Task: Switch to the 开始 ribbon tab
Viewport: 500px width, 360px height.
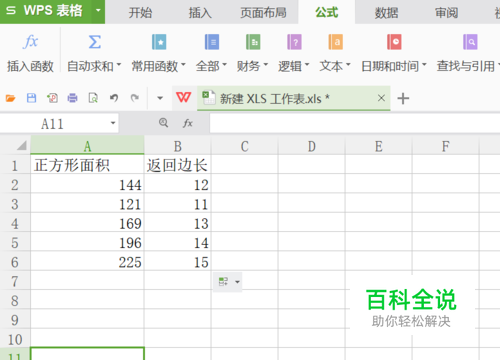Action: click(x=140, y=13)
